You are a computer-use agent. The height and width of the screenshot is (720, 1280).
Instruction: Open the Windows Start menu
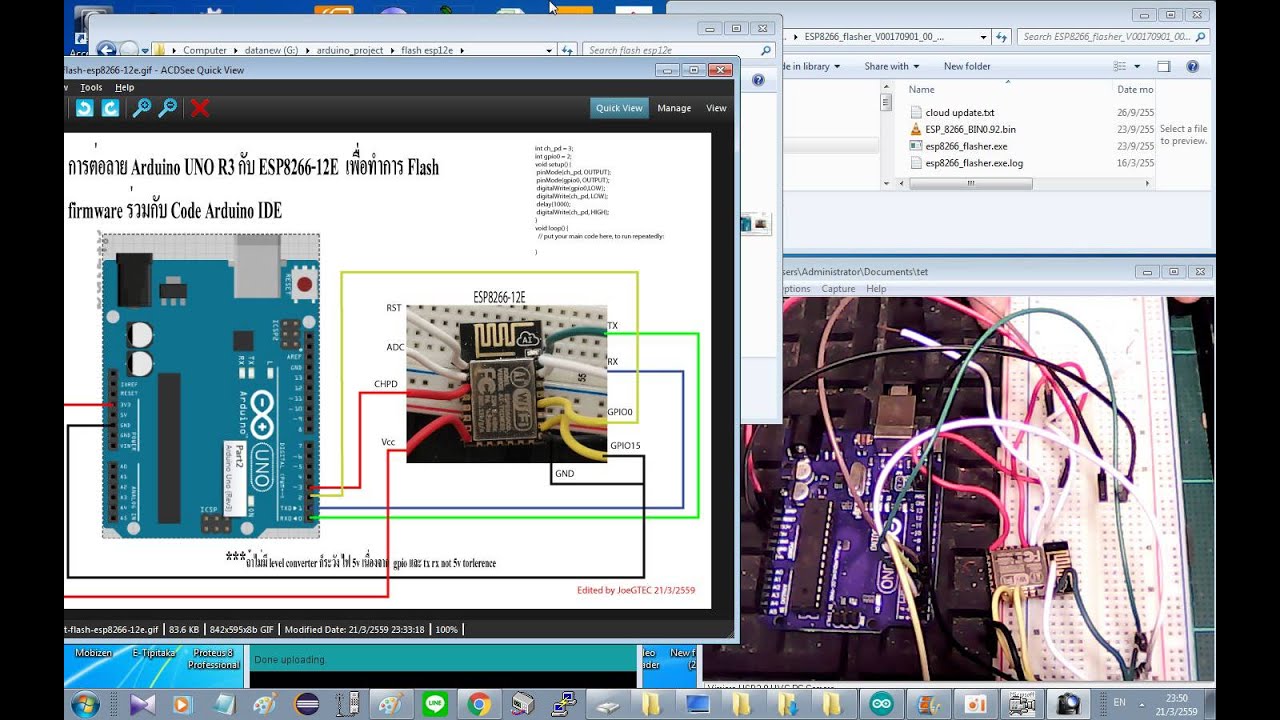(85, 704)
